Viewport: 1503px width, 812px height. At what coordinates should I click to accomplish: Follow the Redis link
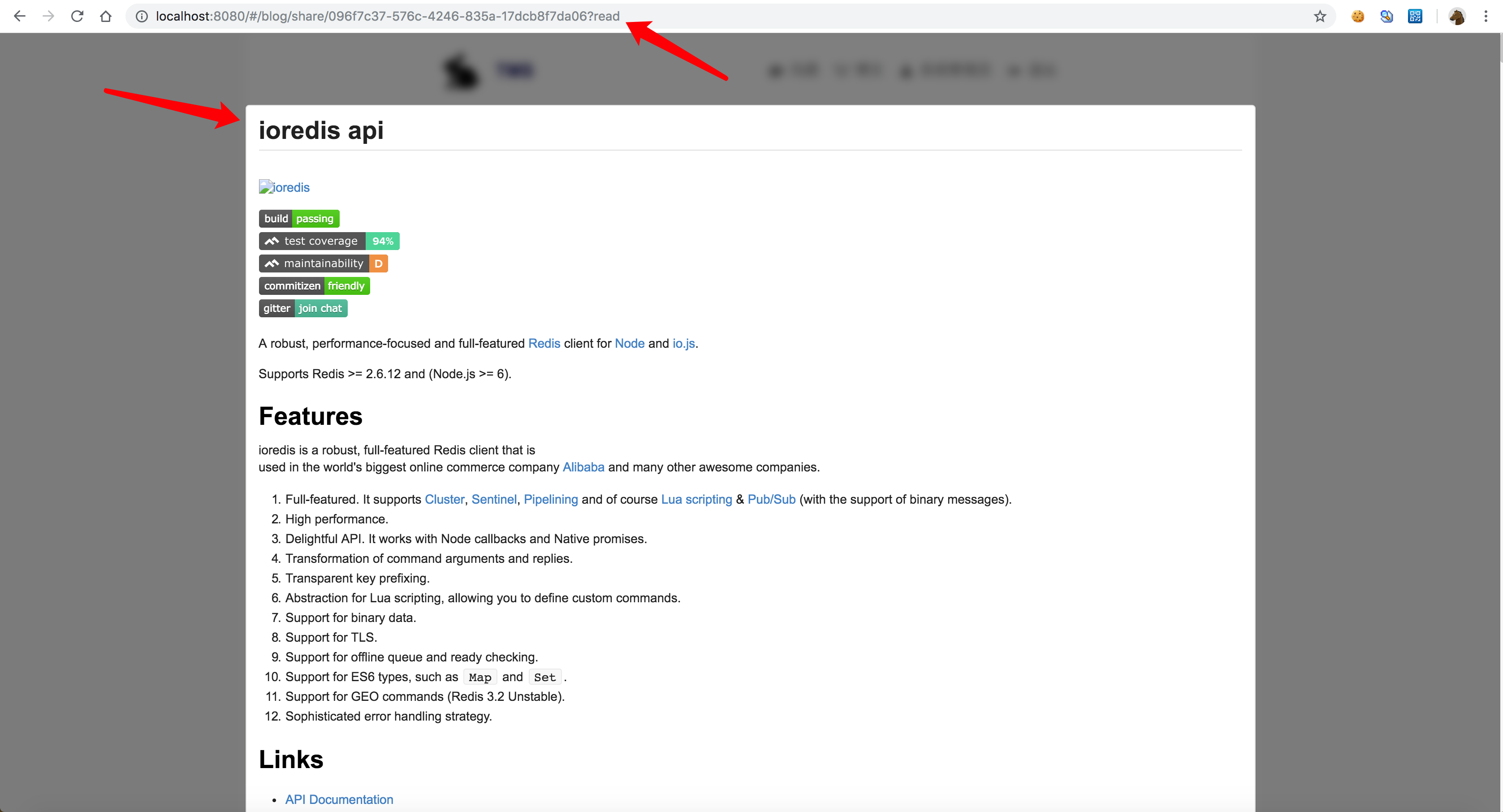tap(544, 344)
